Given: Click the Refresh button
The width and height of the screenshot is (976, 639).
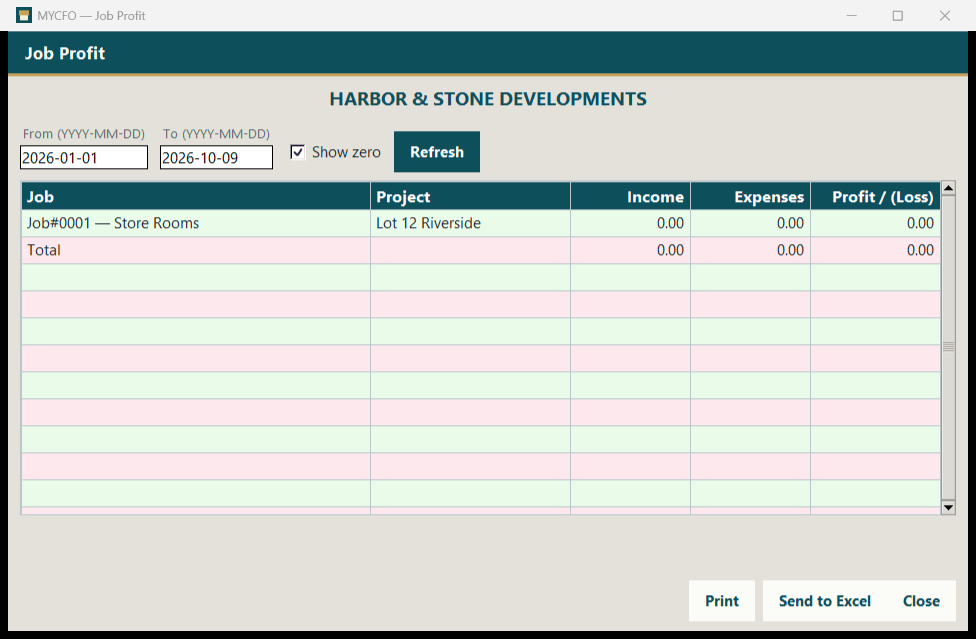Looking at the screenshot, I should [436, 152].
